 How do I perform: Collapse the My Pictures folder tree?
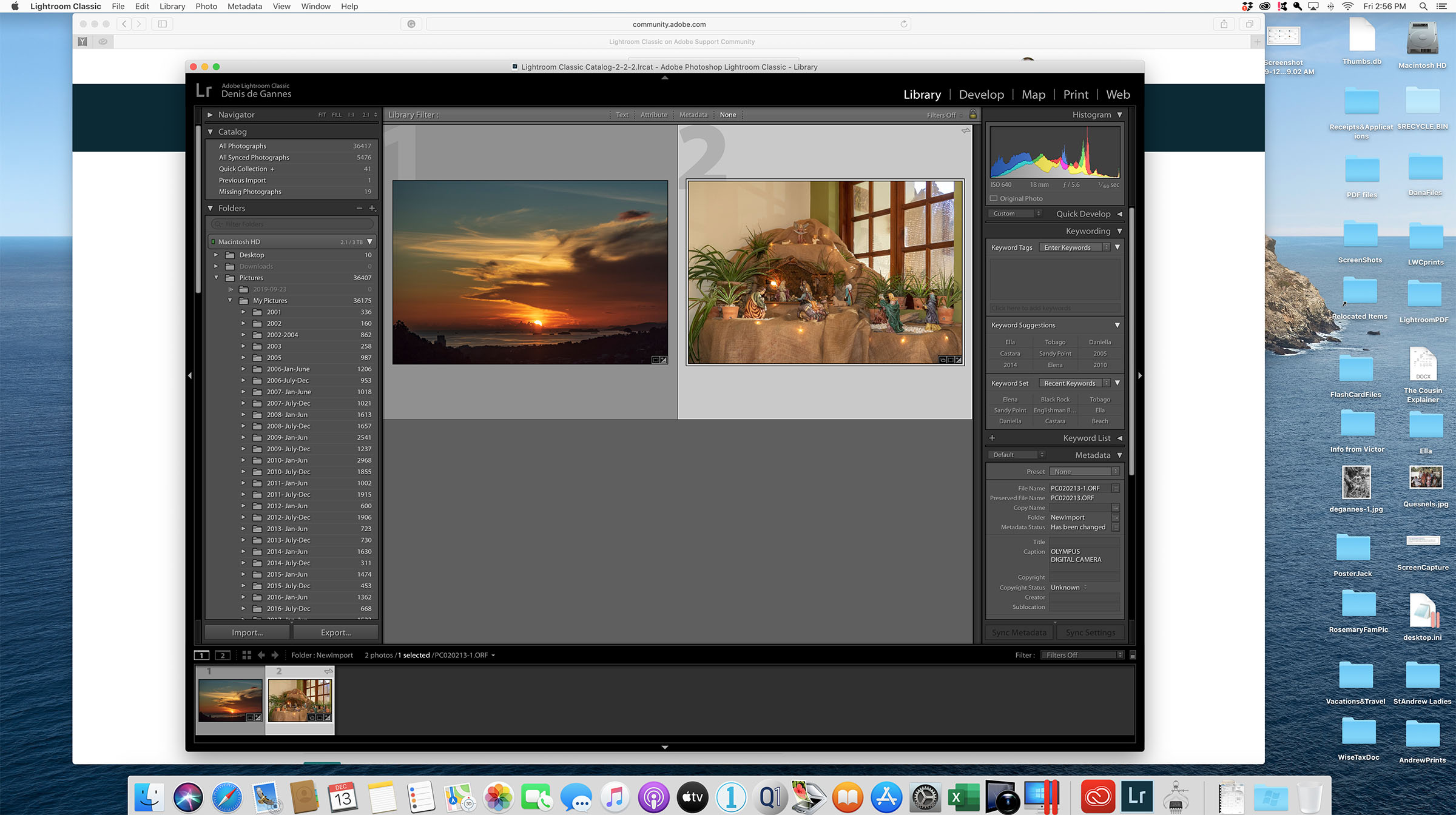click(229, 300)
